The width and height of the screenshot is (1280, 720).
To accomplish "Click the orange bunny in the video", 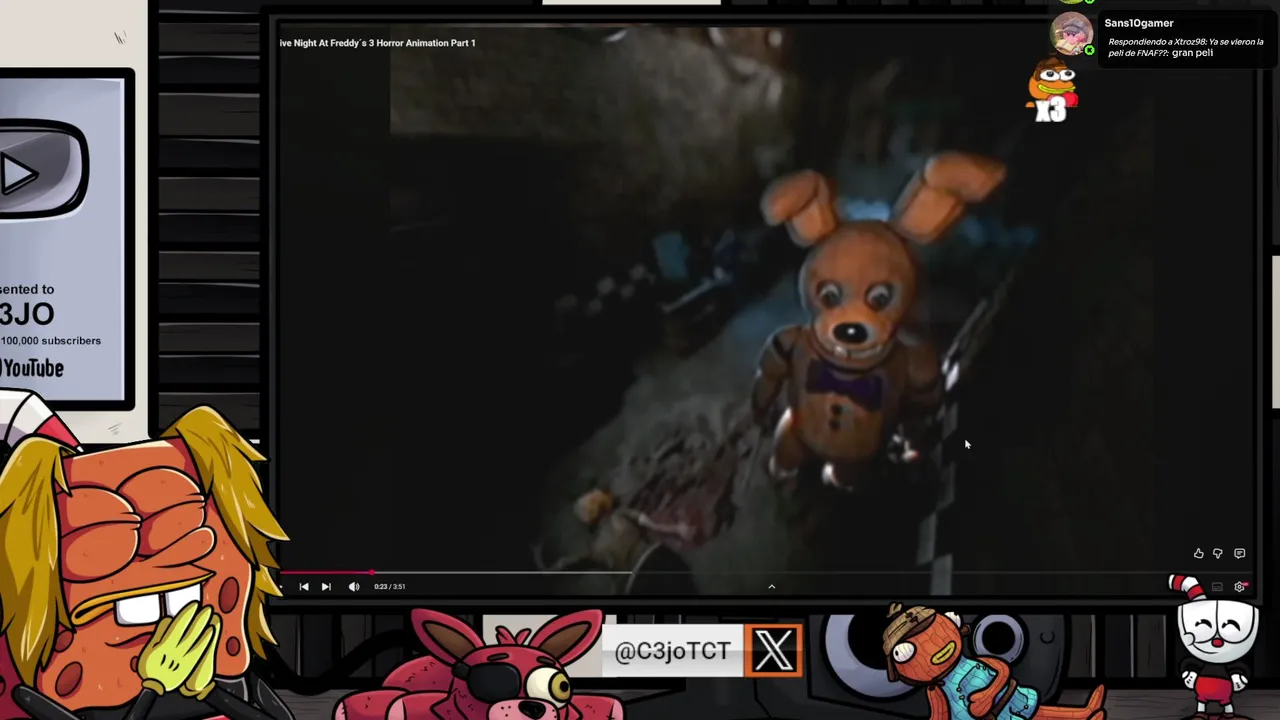I will 858,318.
